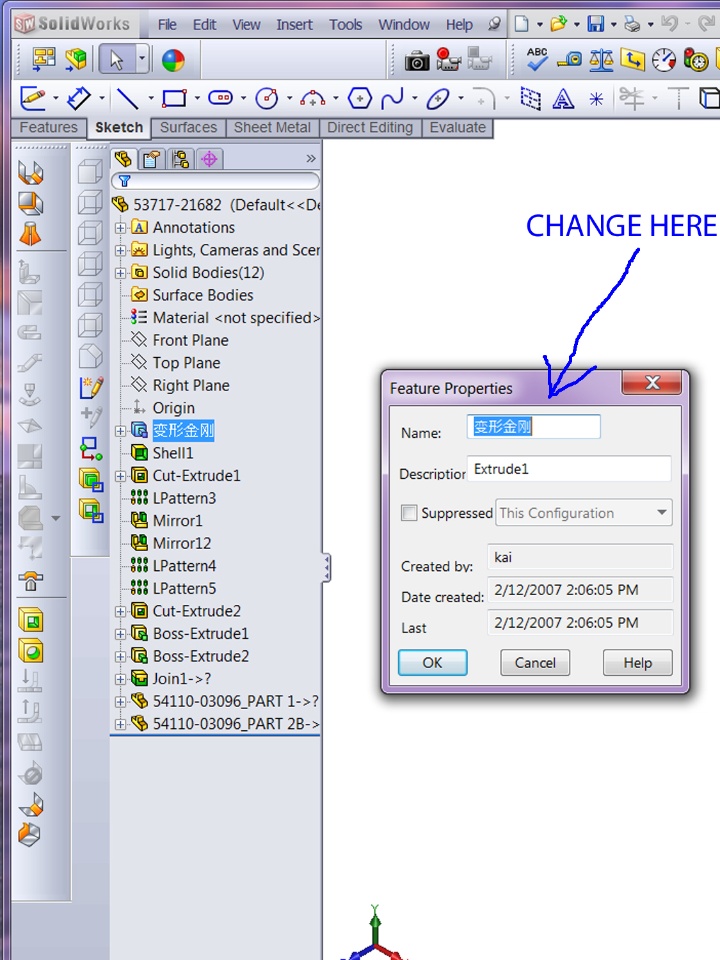This screenshot has height=960, width=720.
Task: Click the Mass Properties scale icon
Action: (601, 60)
